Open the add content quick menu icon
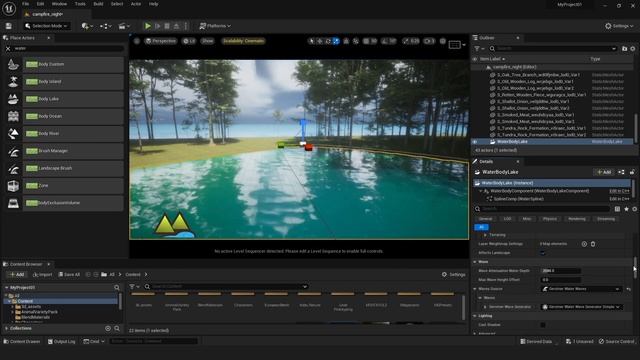This screenshot has width=640, height=360. point(87,26)
